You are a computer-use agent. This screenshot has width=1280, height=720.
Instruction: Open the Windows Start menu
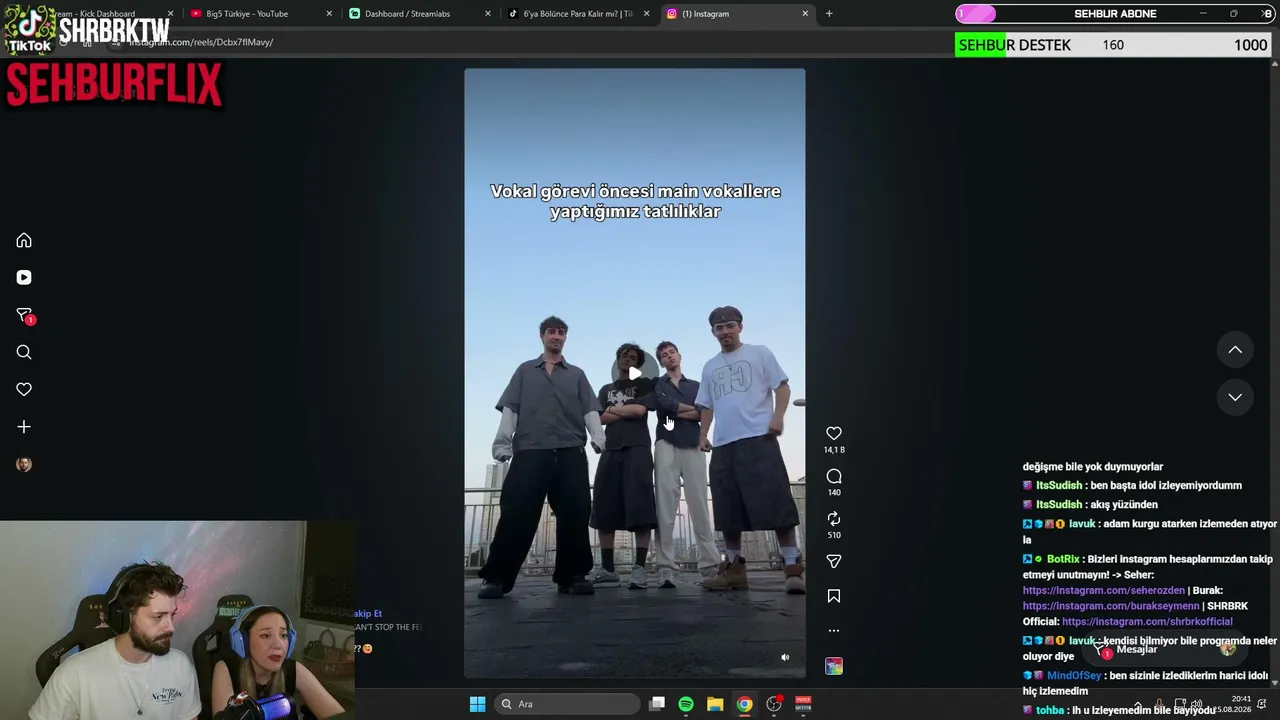(477, 704)
